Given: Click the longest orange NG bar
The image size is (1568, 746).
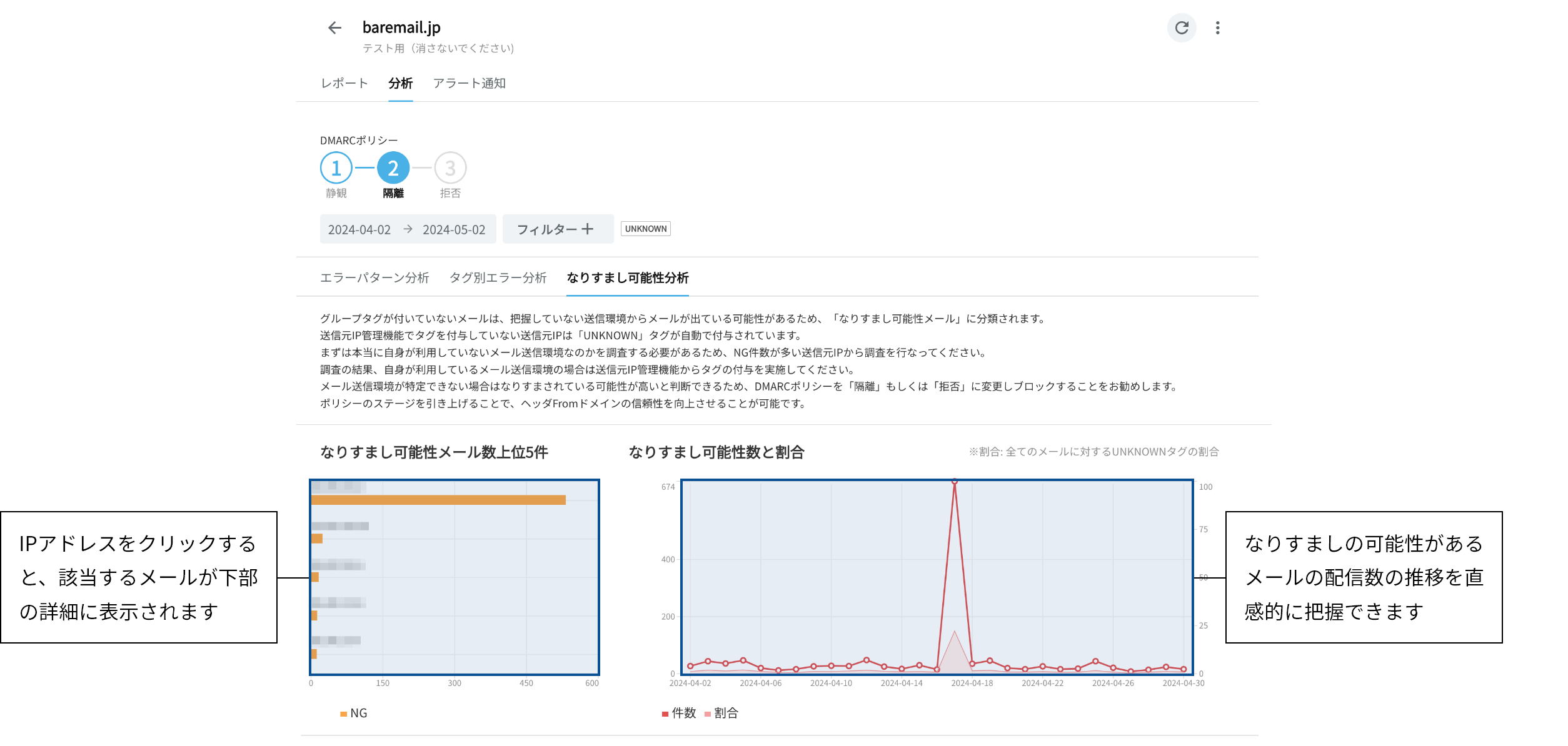Looking at the screenshot, I should pos(438,500).
